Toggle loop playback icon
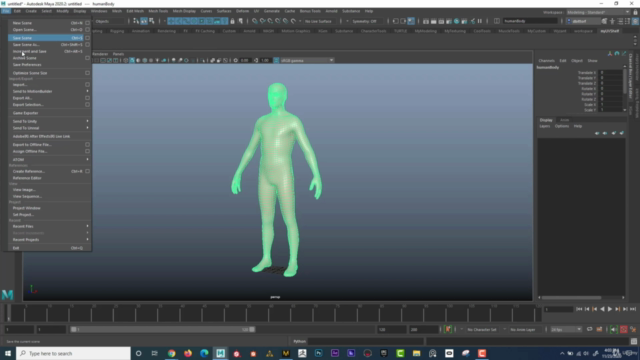Screen dimensions: 640x360 [589, 329]
